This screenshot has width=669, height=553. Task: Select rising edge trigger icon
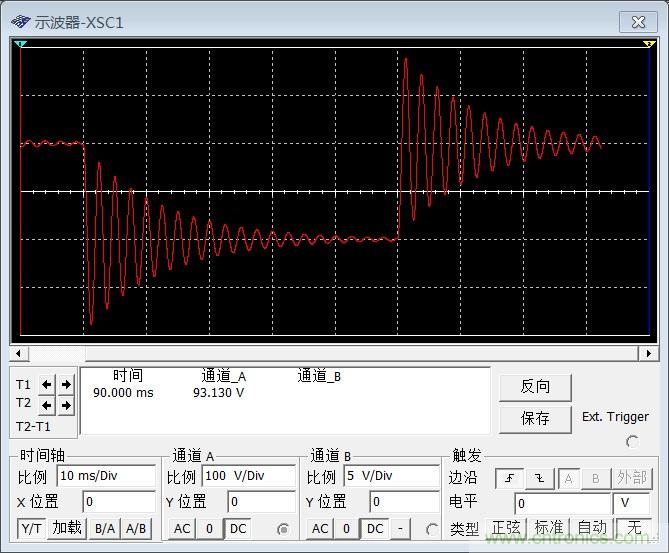pos(509,478)
